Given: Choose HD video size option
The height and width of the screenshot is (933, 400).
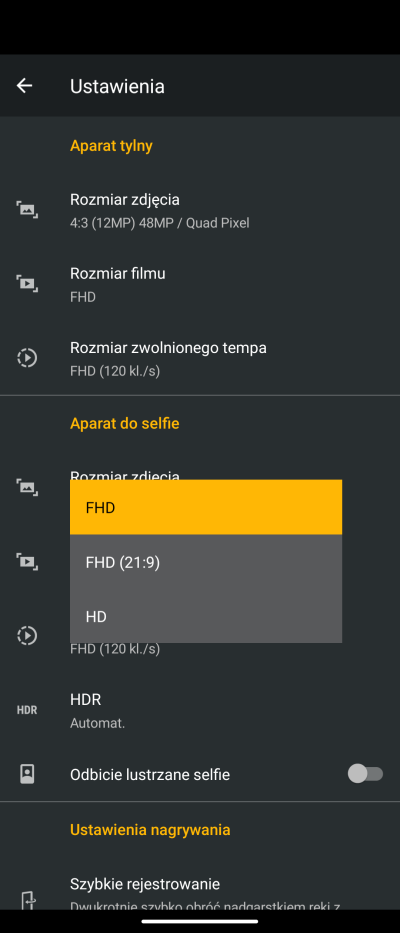Looking at the screenshot, I should 206,616.
